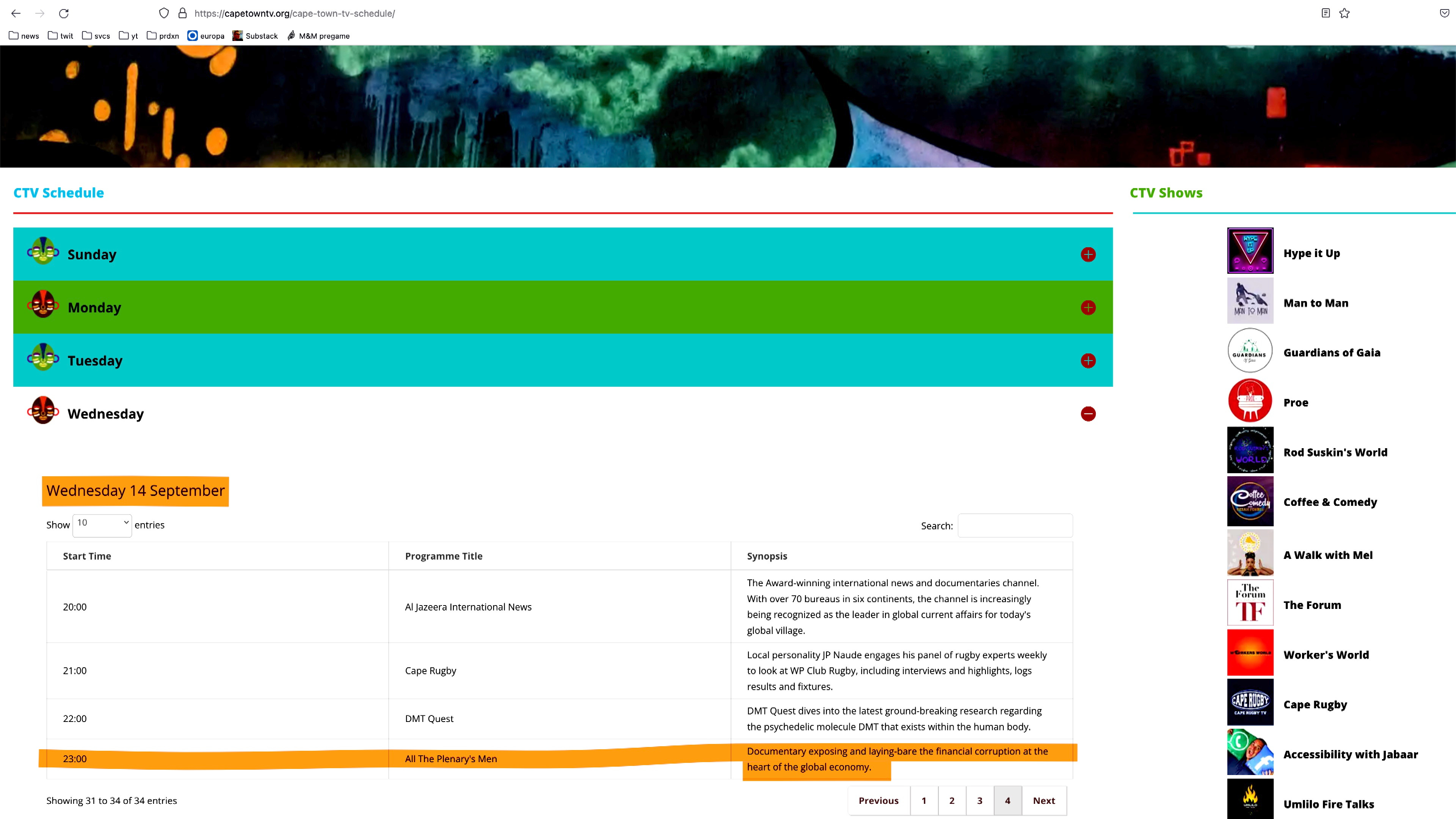Open the Guardians of Gaia logo
This screenshot has height=819, width=1456.
1250,350
